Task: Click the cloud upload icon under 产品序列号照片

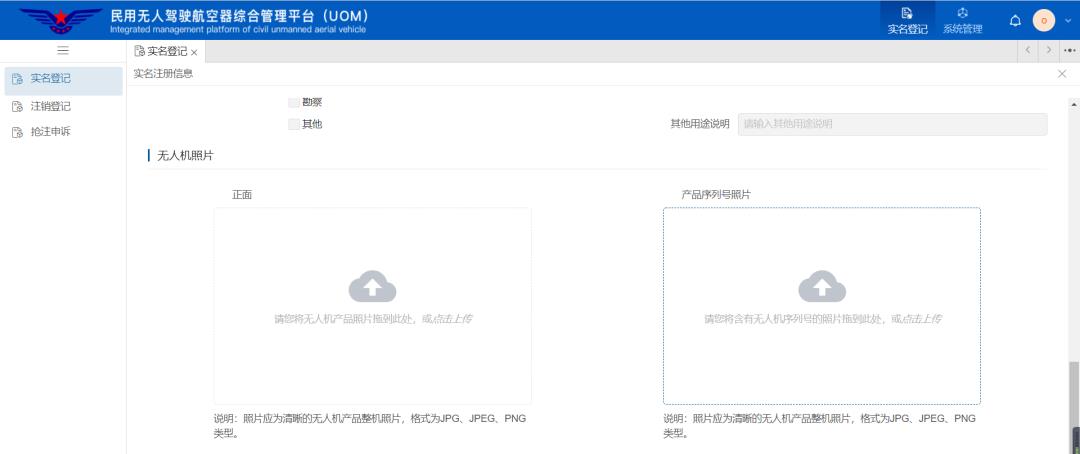Action: 822,287
